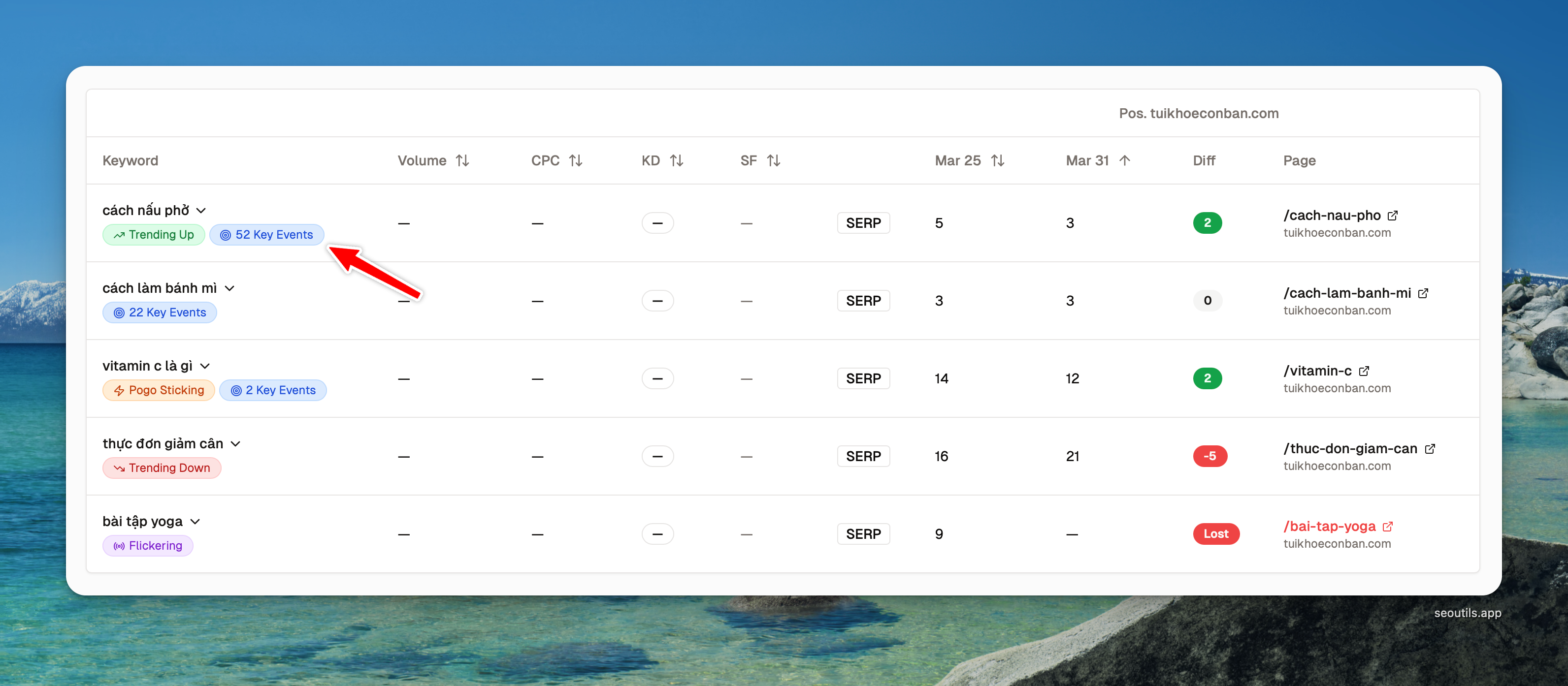
Task: Sort table by CPC column
Action: pos(575,160)
